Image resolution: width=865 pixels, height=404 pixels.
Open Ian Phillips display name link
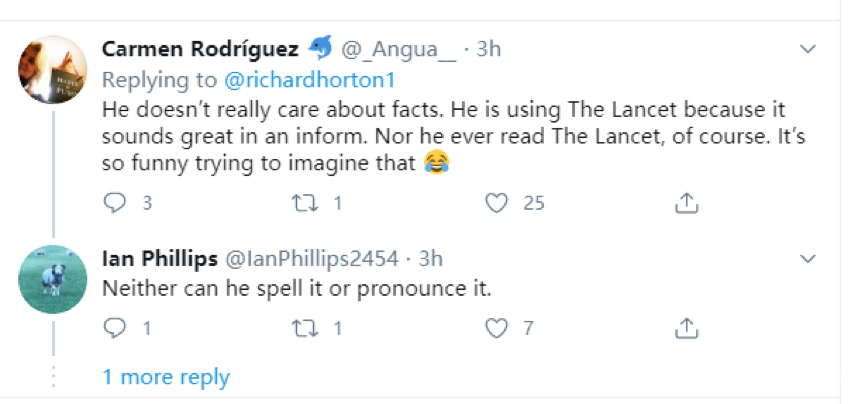click(x=162, y=260)
